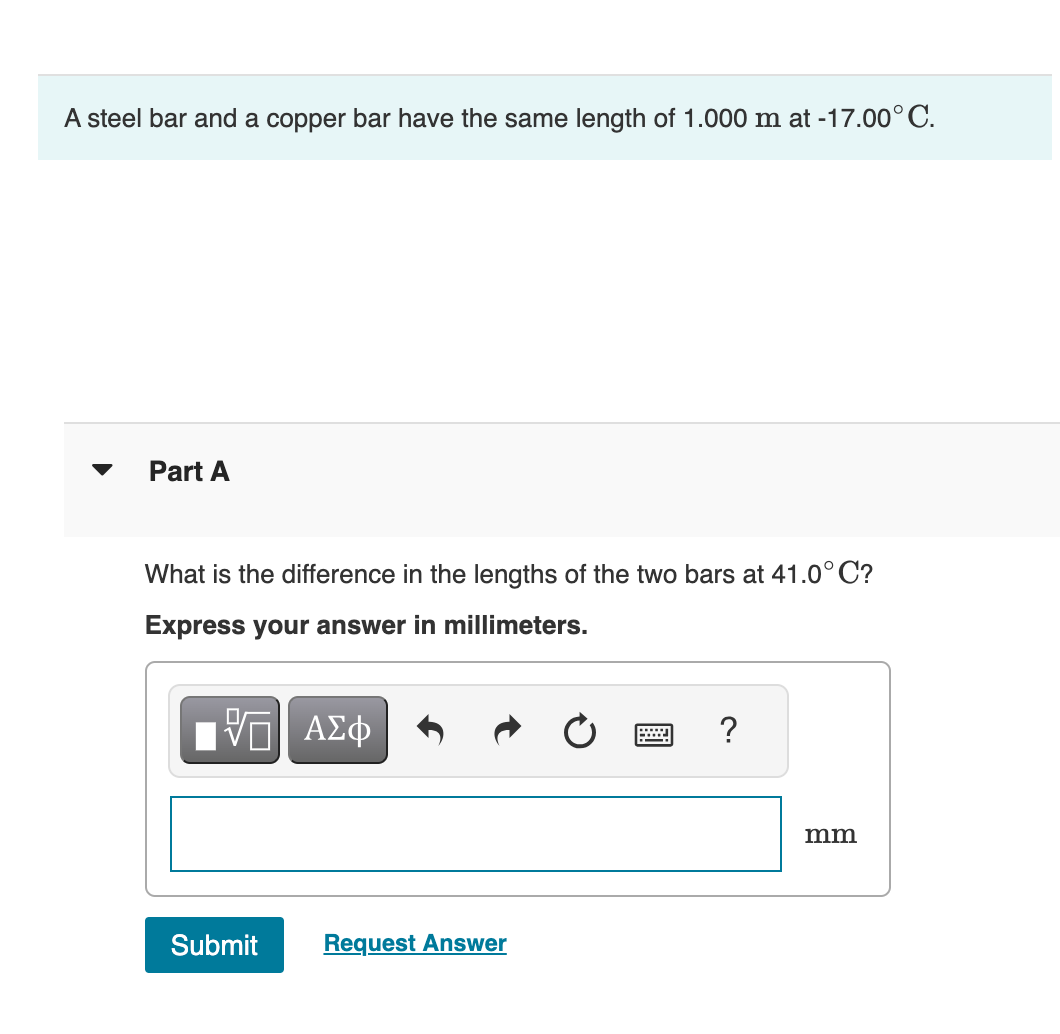
Task: Undo the last equation edit
Action: pos(430,730)
